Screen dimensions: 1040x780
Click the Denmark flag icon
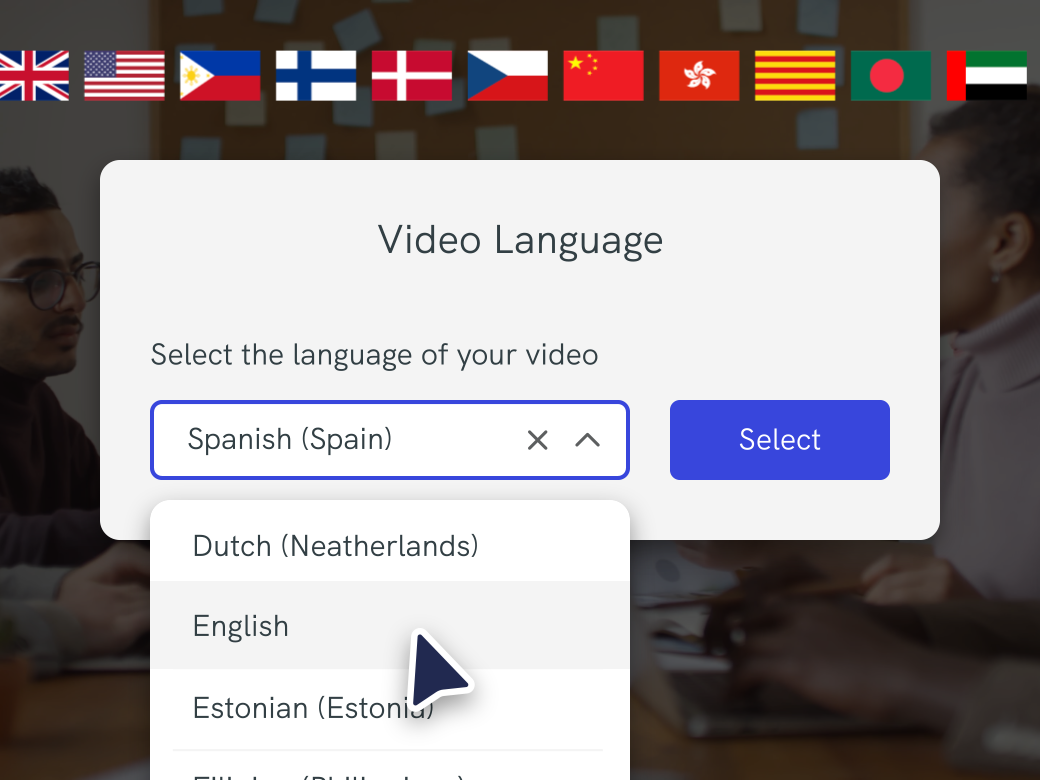(412, 76)
